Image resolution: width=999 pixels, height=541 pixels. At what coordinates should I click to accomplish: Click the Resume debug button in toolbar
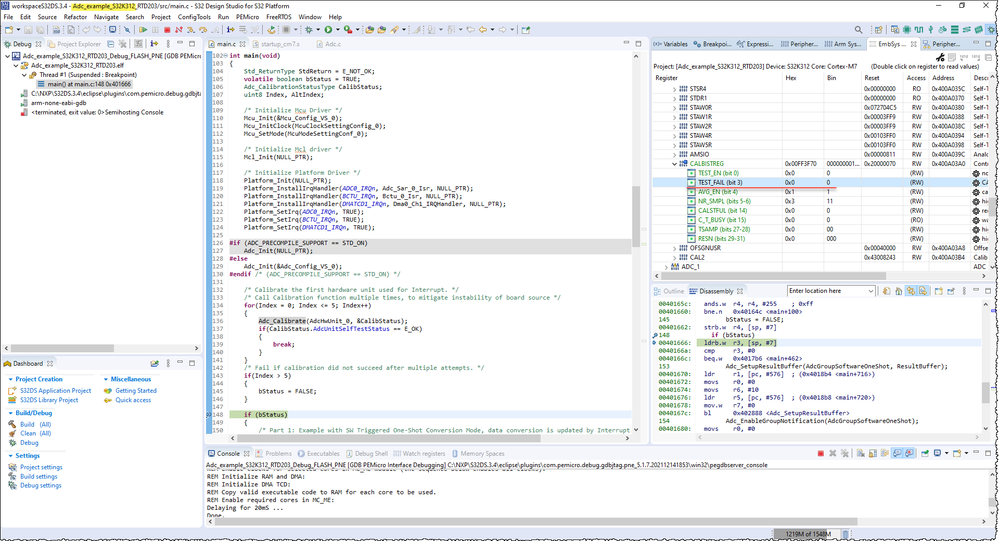[x=143, y=30]
